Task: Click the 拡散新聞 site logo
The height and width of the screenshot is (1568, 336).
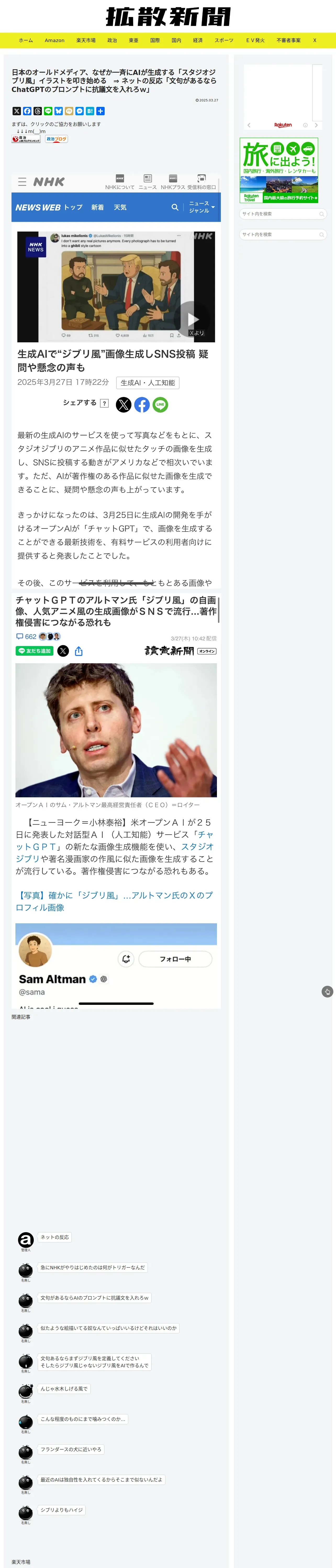Action: [x=168, y=16]
